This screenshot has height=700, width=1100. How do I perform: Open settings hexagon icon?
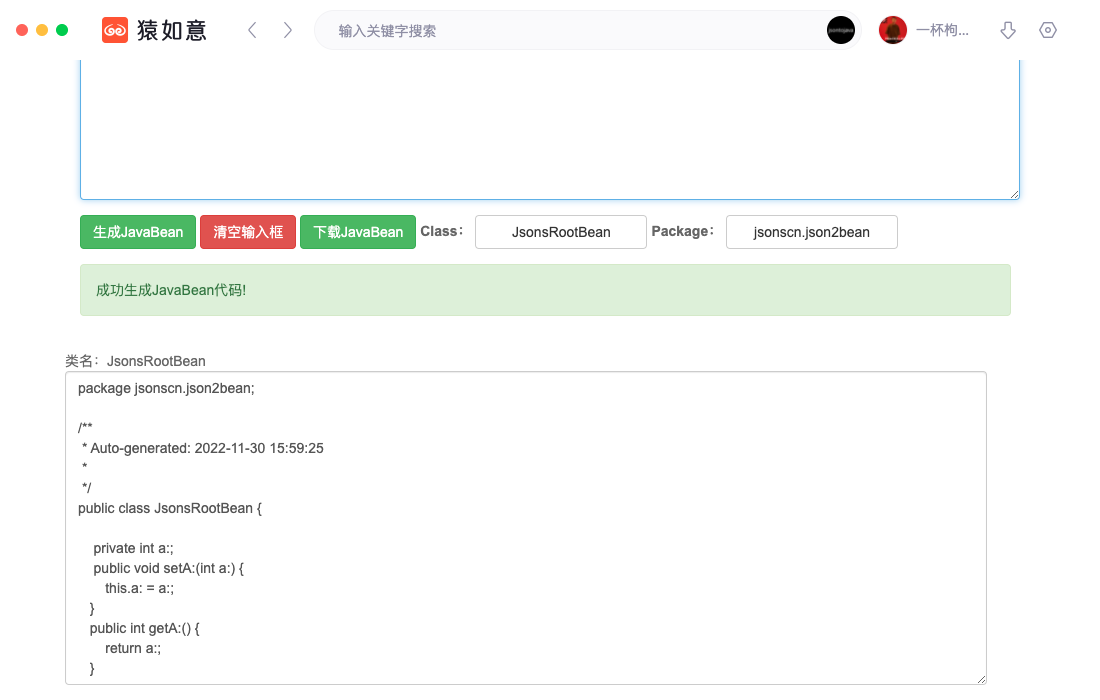coord(1047,30)
